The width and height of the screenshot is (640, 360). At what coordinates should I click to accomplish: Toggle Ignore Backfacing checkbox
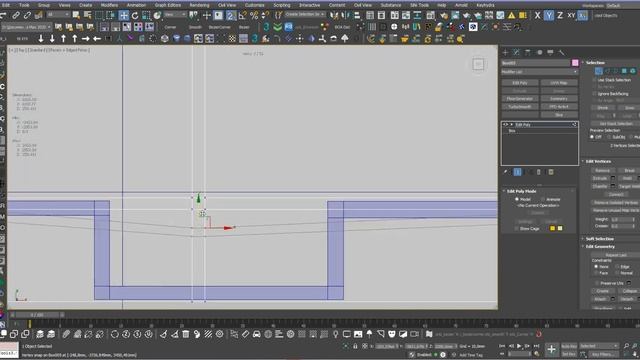pos(594,94)
